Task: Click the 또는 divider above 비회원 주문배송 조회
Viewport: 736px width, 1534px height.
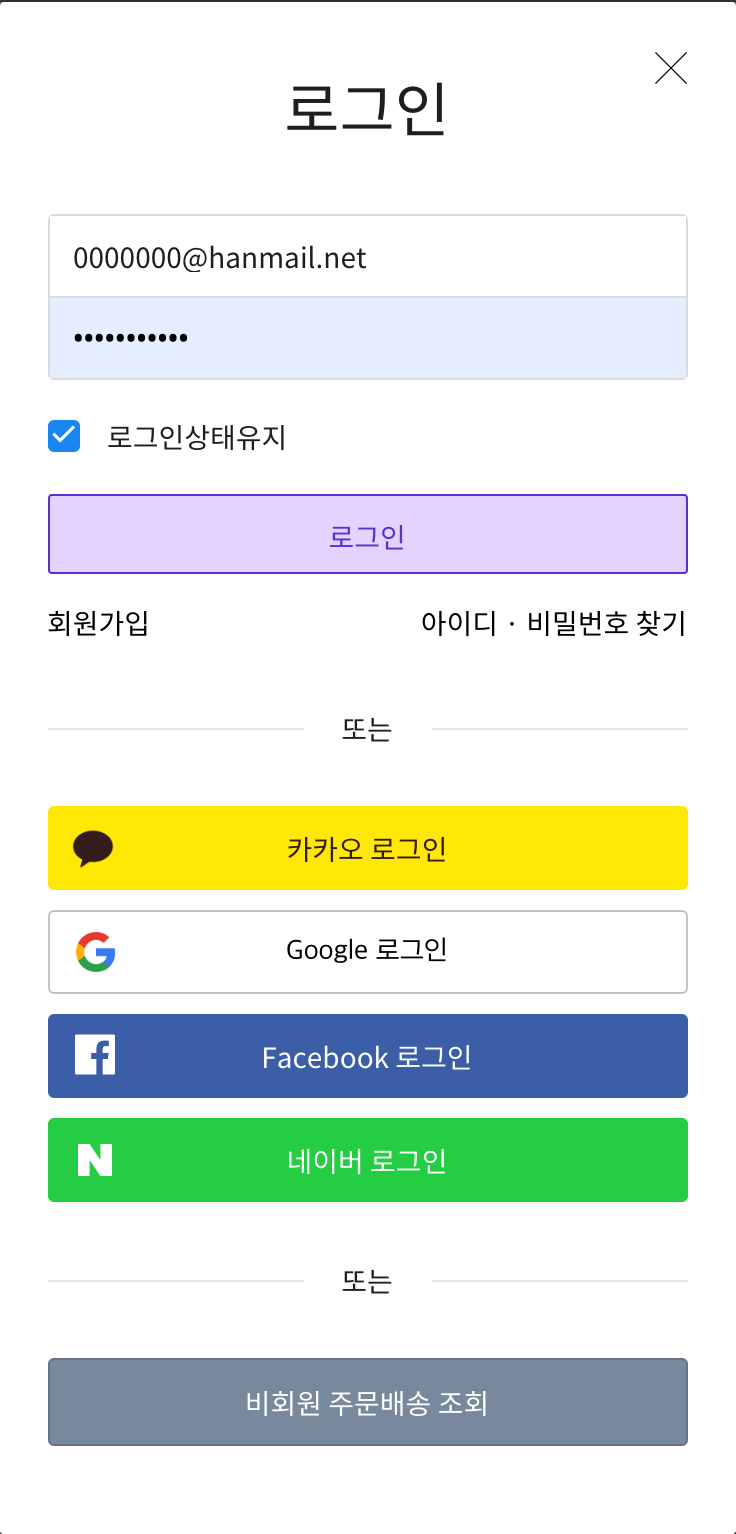Action: (x=367, y=1281)
